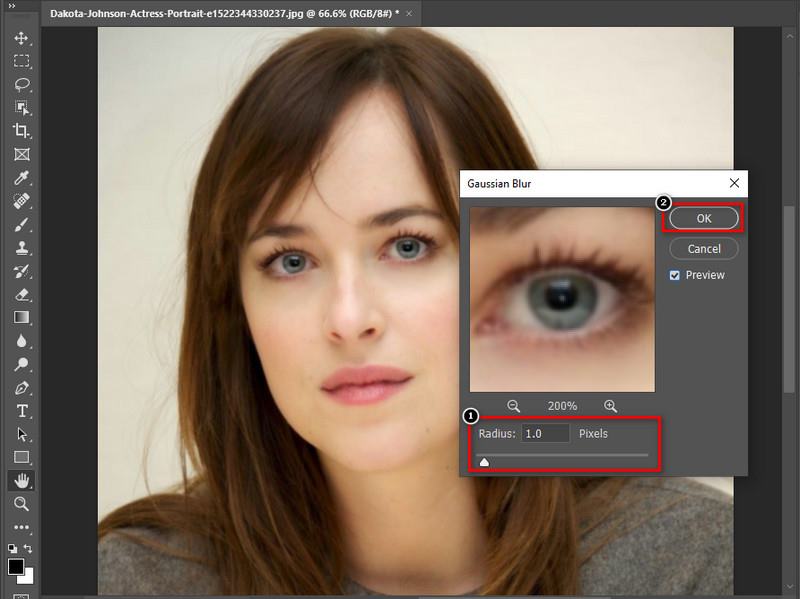Image resolution: width=800 pixels, height=599 pixels.
Task: Click the Radius slider handle
Action: pos(484,462)
